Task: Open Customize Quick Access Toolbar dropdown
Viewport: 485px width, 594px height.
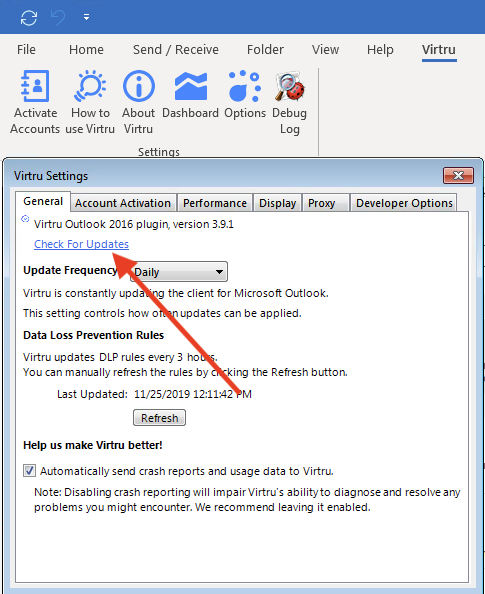Action: (x=86, y=17)
